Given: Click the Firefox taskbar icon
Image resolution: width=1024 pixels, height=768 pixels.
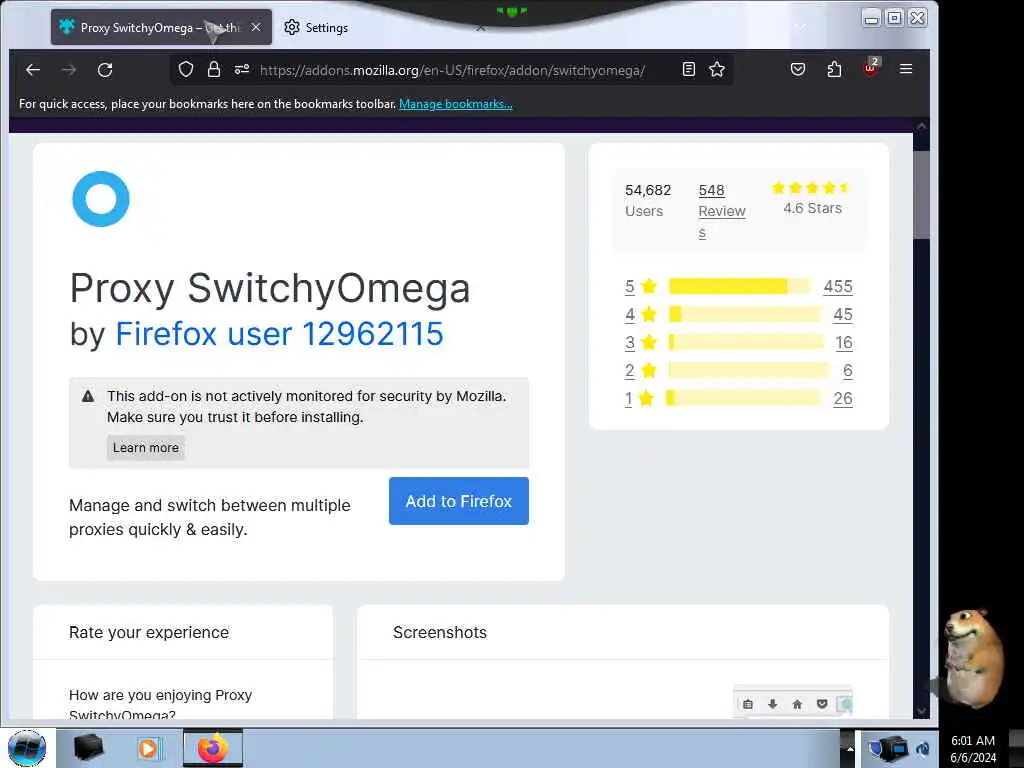Looking at the screenshot, I should pyautogui.click(x=212, y=748).
